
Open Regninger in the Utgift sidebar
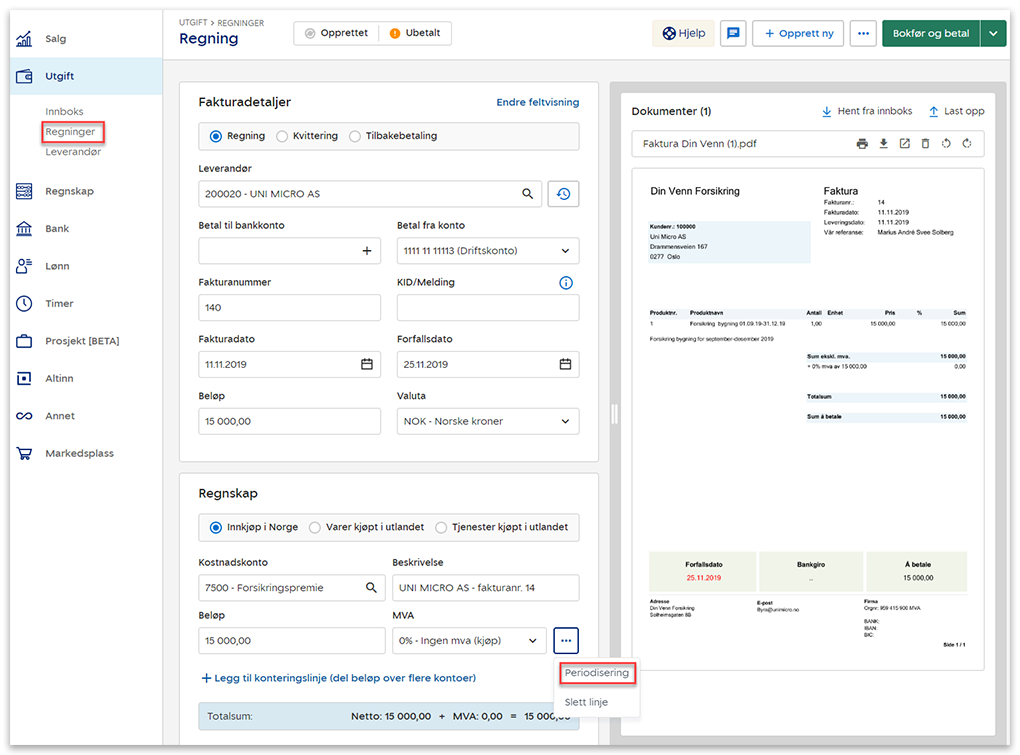point(70,132)
